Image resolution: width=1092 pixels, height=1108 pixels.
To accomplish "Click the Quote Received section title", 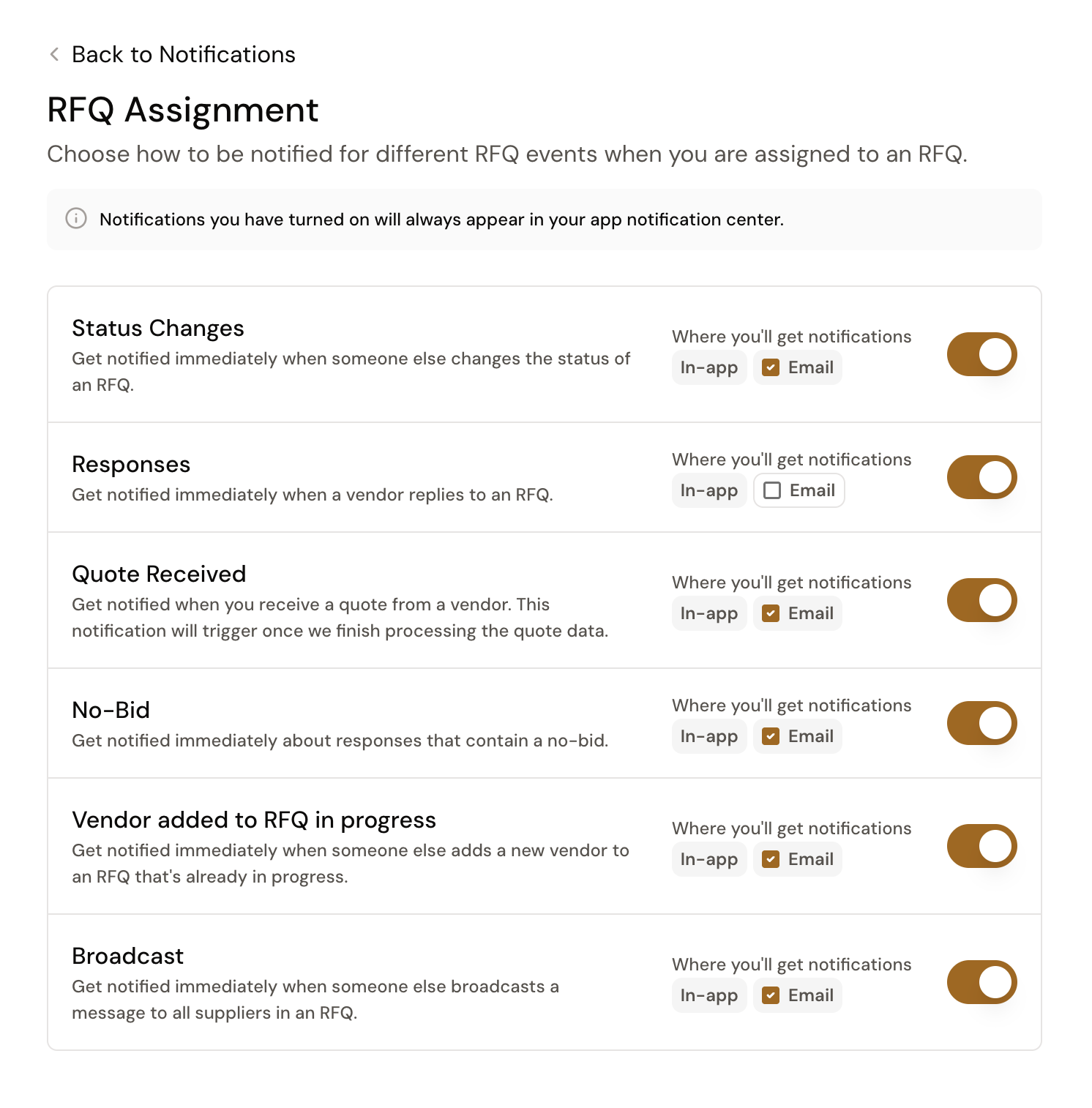I will point(159,574).
